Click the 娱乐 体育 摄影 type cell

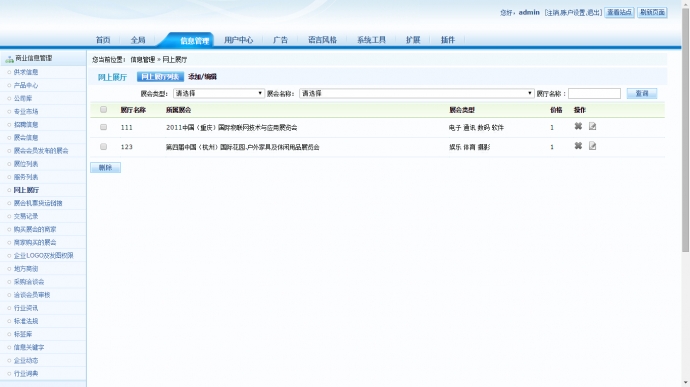[x=470, y=147]
